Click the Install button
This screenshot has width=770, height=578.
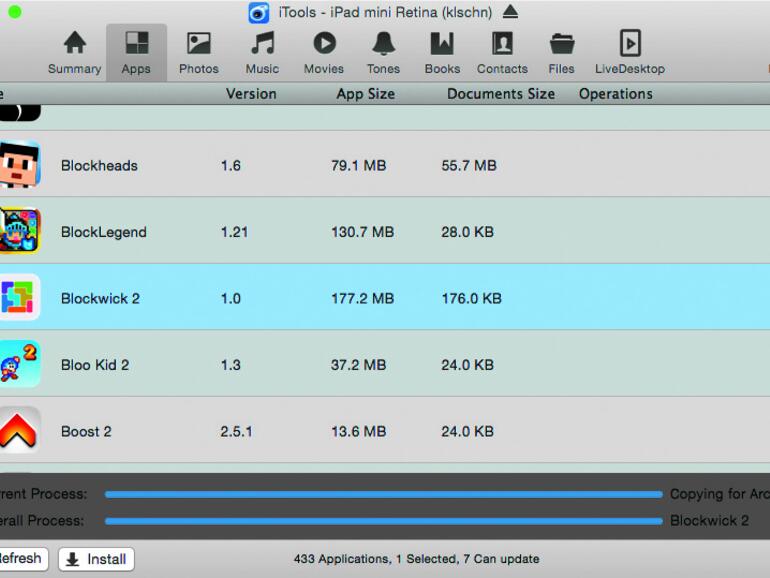click(96, 559)
